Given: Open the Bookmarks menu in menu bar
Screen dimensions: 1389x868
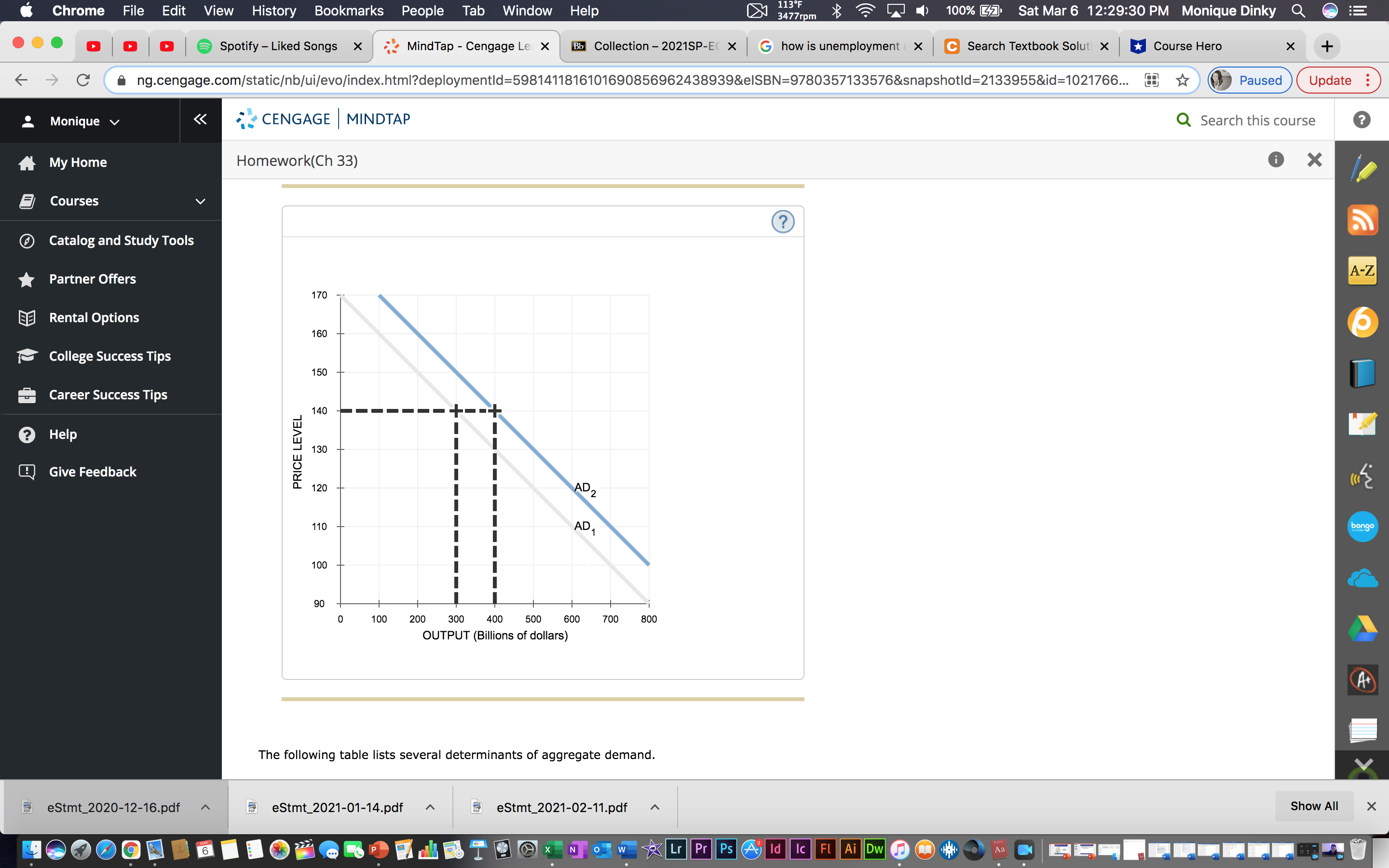Looking at the screenshot, I should point(348,10).
